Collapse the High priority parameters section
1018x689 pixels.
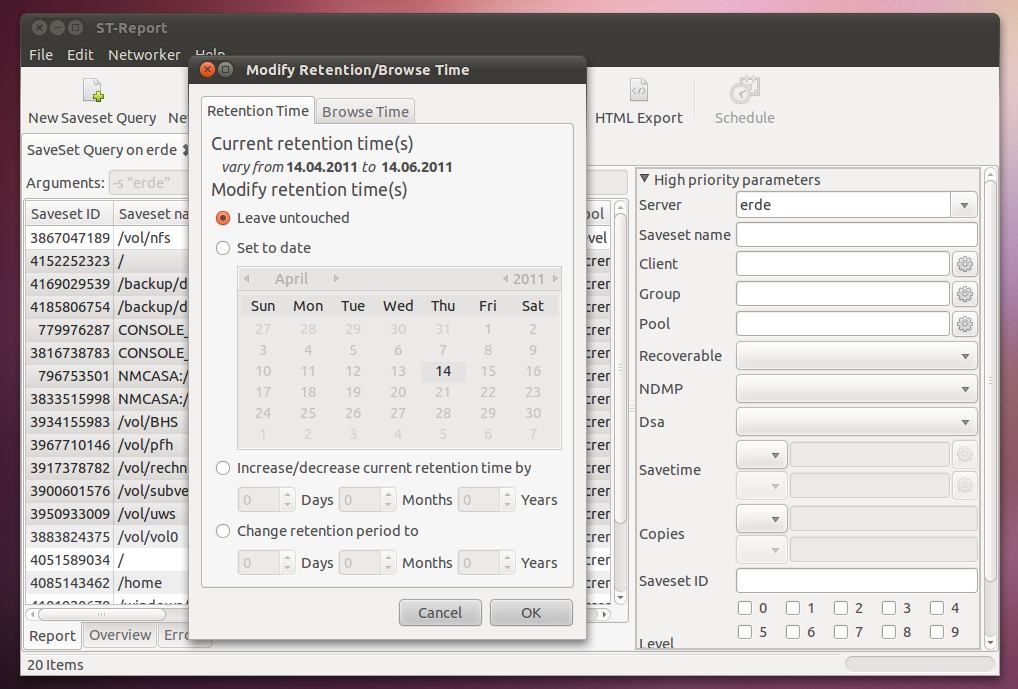click(645, 179)
